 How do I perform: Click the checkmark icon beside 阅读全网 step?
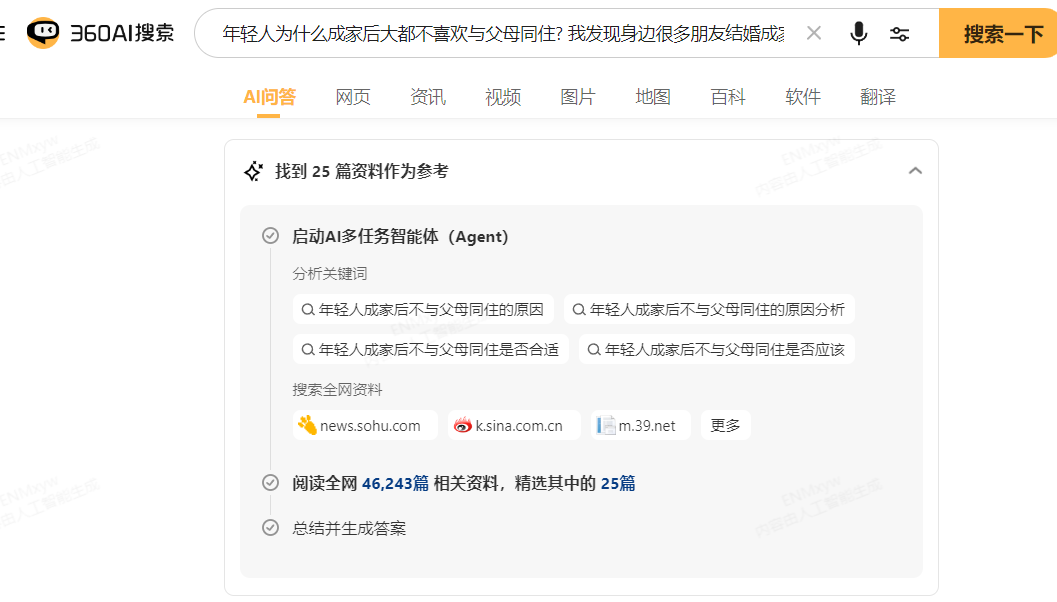pyautogui.click(x=270, y=482)
